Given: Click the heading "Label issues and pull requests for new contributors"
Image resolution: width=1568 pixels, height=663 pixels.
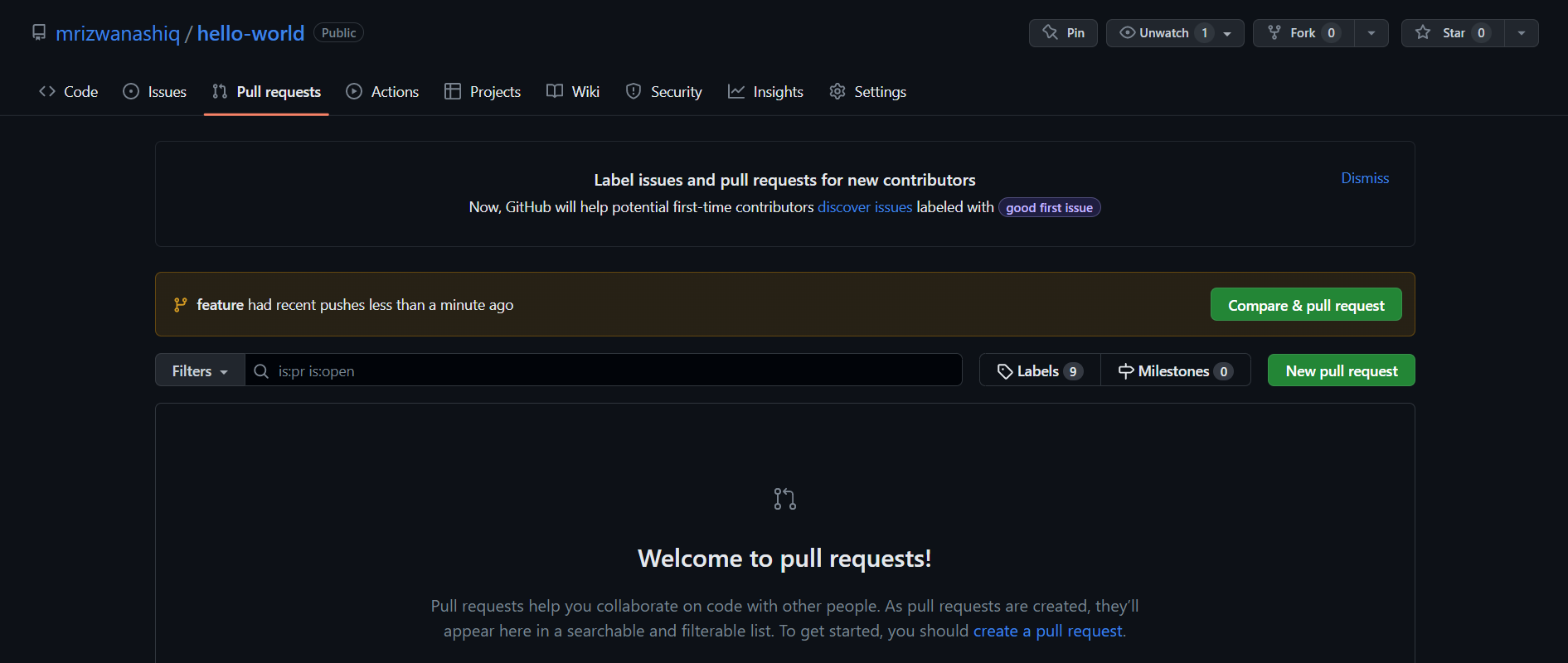Looking at the screenshot, I should point(784,180).
